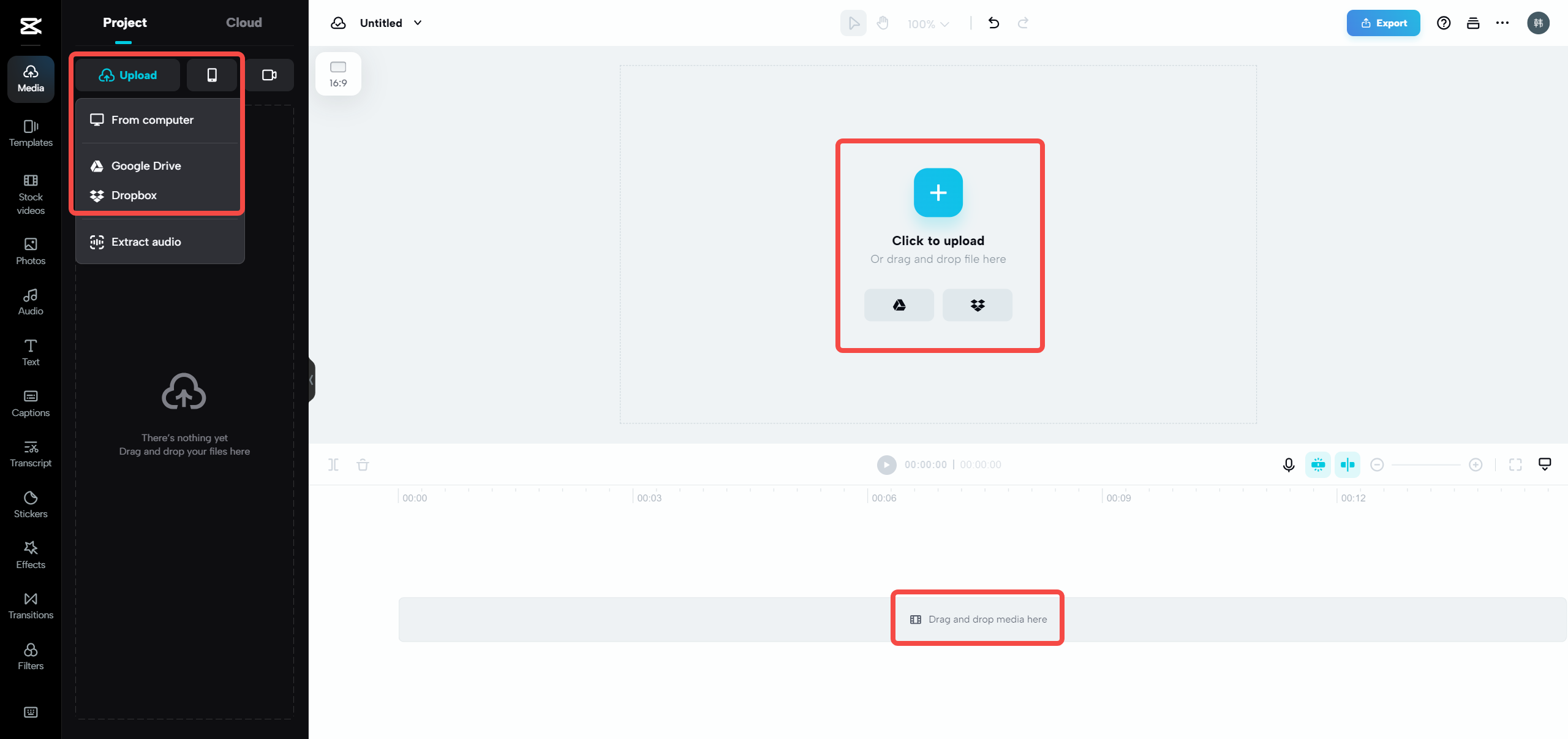Open the Effects panel
The image size is (1568, 739).
[x=31, y=555]
